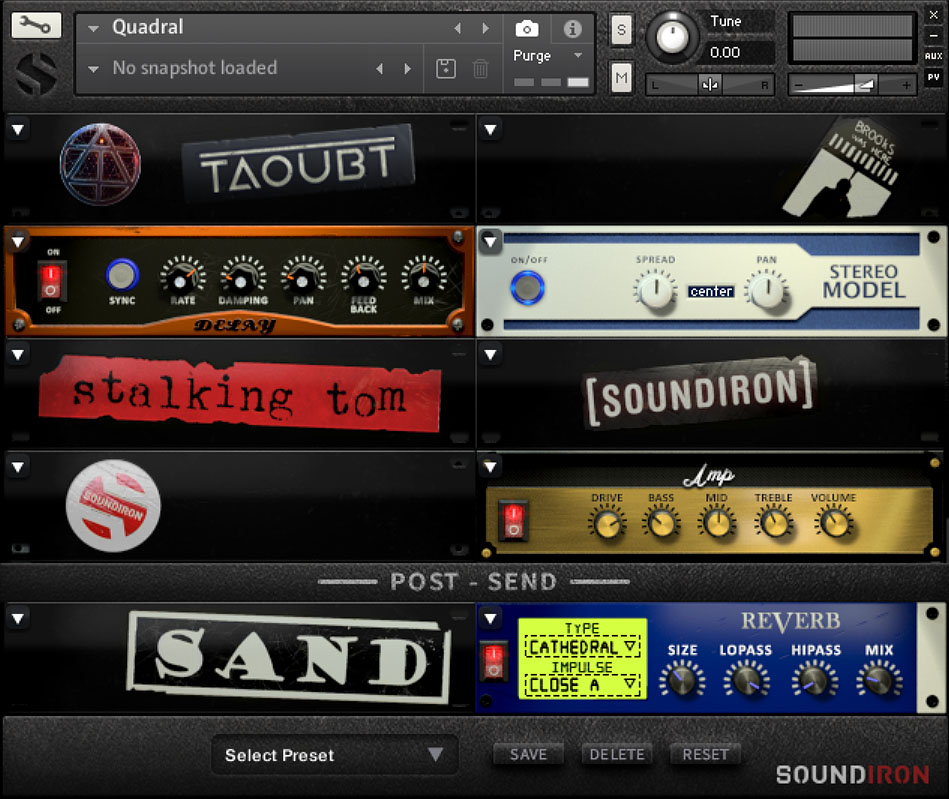Save the snapshot with the disk icon
This screenshot has width=949, height=799.
tap(446, 68)
